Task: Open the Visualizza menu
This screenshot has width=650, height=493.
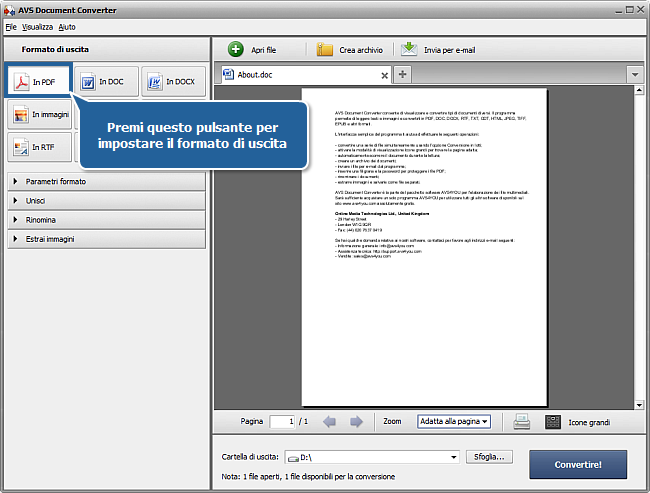Action: [x=37, y=27]
